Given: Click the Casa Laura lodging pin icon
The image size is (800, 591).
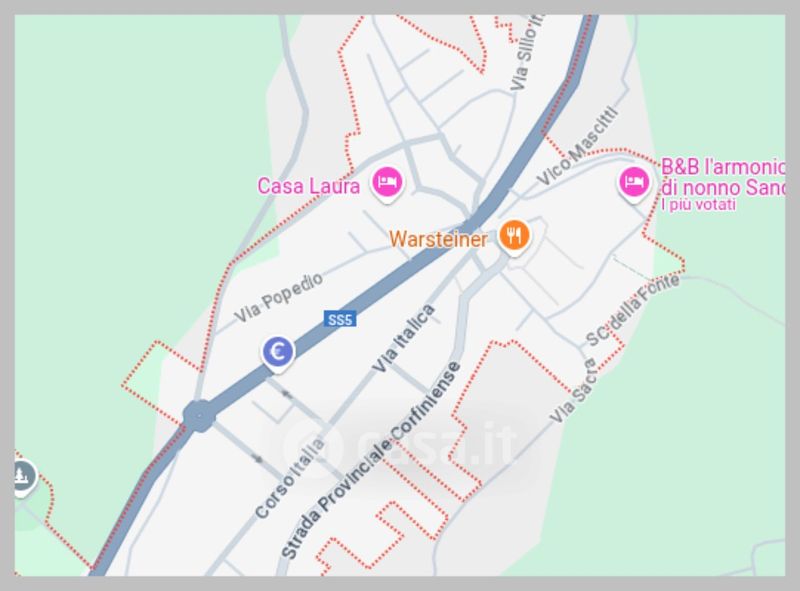Looking at the screenshot, I should [387, 183].
